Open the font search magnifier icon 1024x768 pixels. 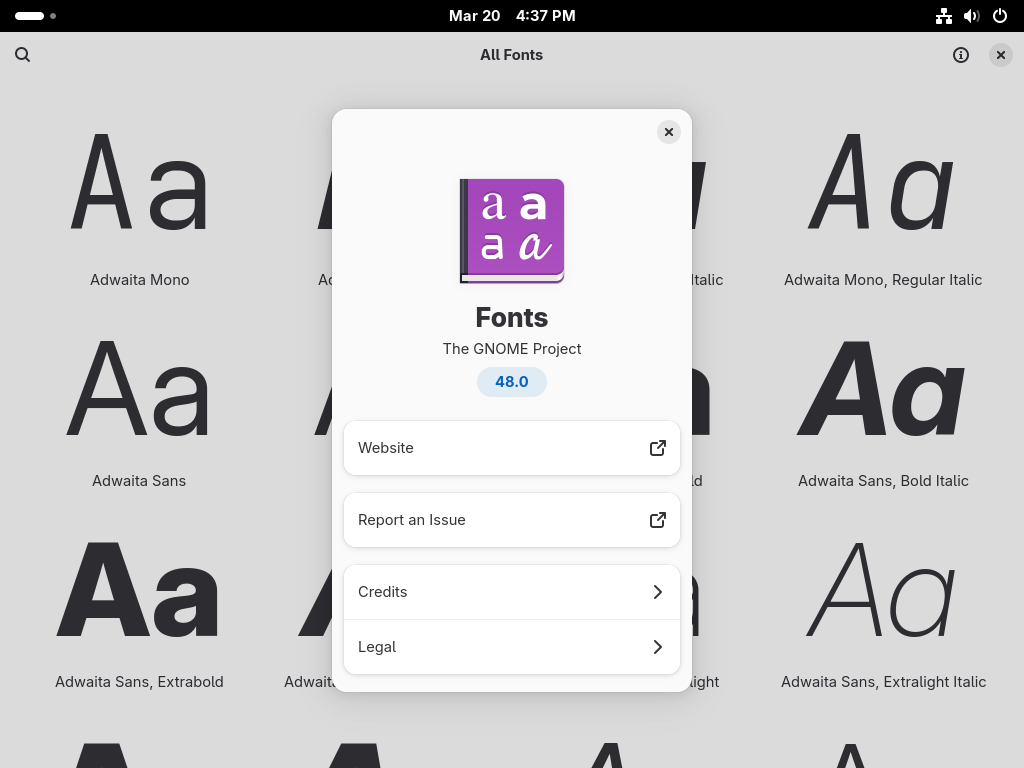(23, 55)
